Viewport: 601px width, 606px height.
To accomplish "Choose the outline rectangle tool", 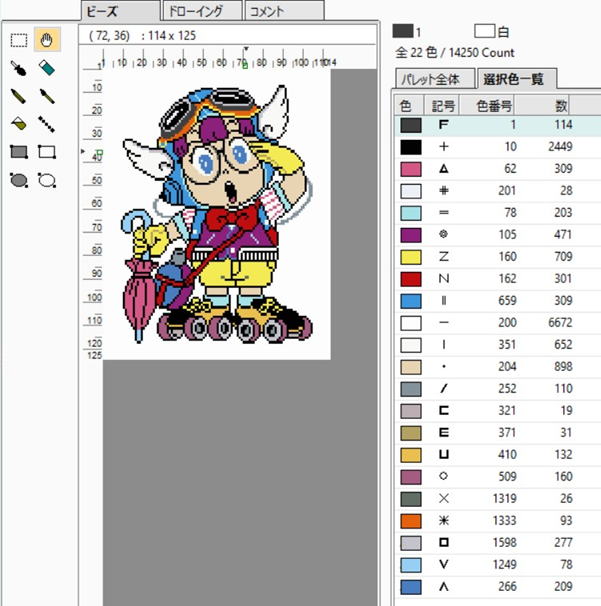I will coord(47,152).
